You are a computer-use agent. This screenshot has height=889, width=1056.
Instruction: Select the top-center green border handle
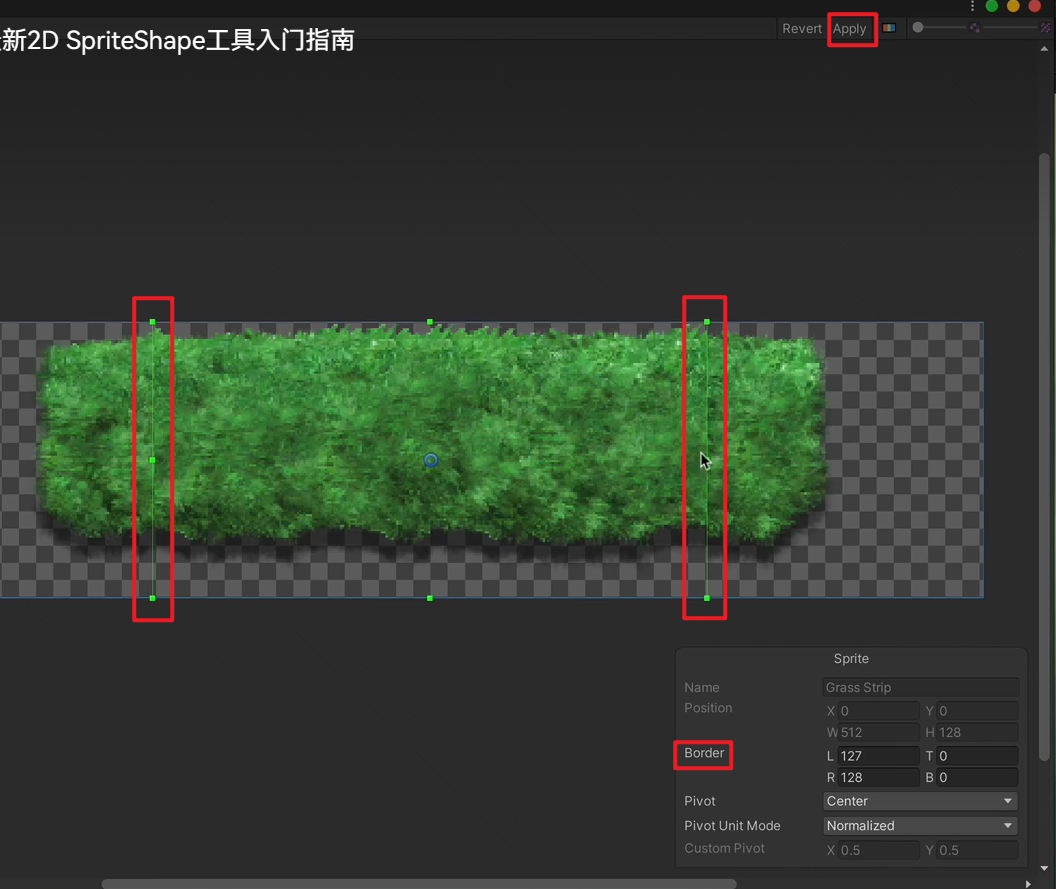[429, 322]
